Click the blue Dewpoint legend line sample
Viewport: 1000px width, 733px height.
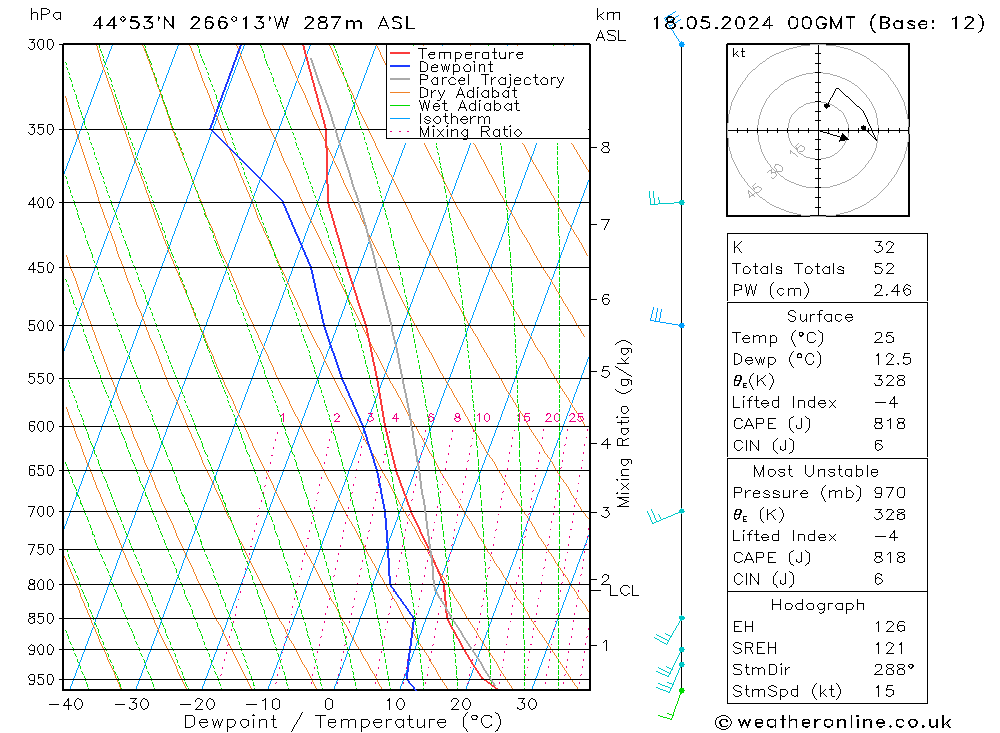point(400,66)
